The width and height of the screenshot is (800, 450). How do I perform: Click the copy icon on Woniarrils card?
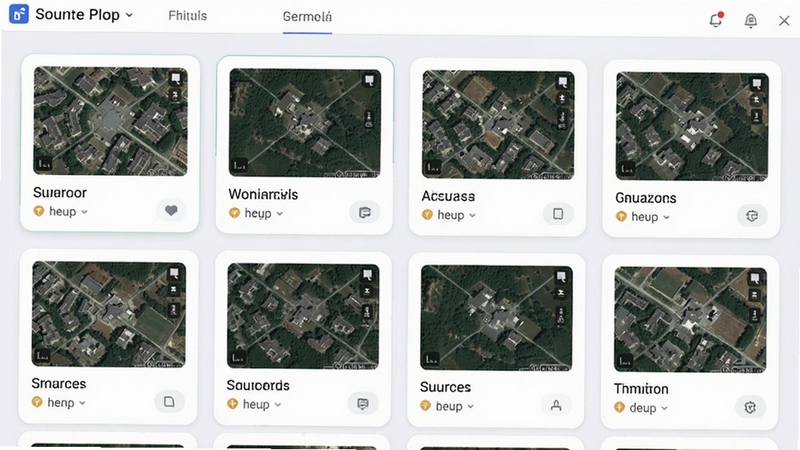click(364, 212)
